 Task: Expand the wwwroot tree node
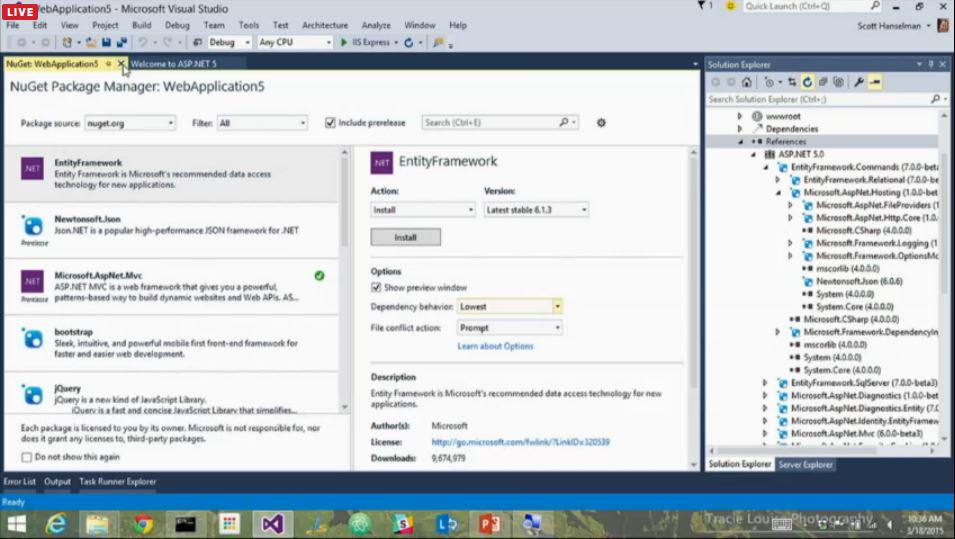739,116
